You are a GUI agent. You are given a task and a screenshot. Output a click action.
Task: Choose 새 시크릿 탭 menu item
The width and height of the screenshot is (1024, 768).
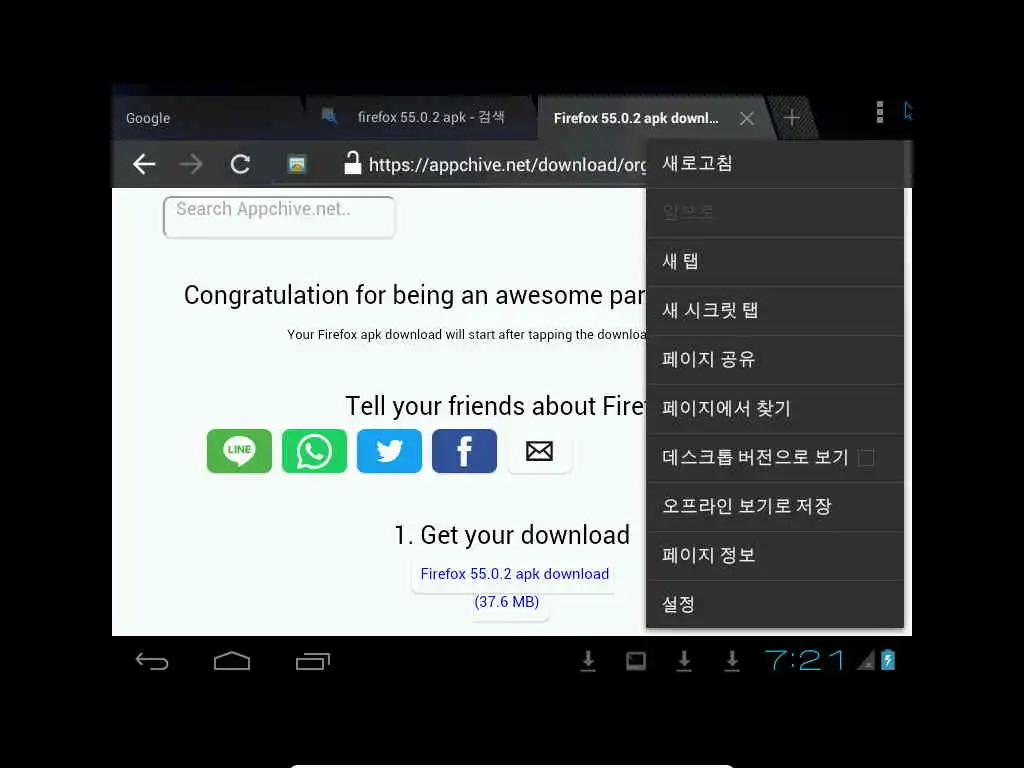click(x=775, y=310)
